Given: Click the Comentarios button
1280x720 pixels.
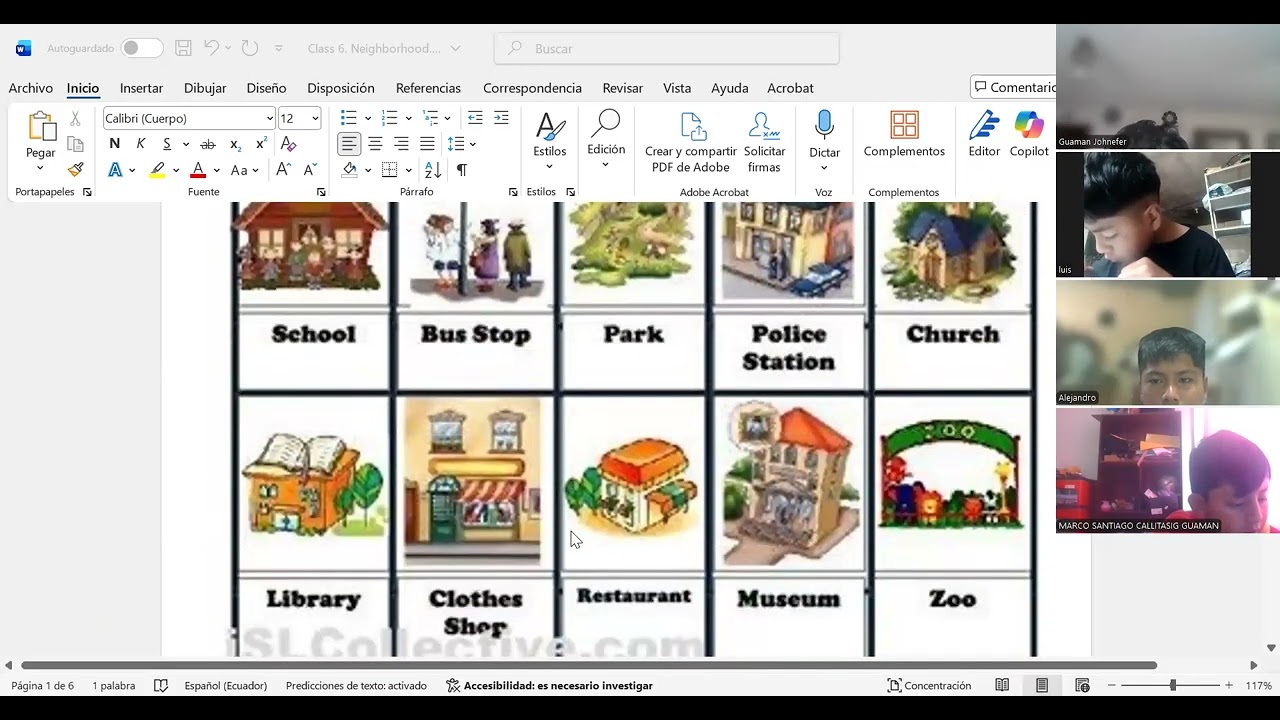Looking at the screenshot, I should (1014, 87).
